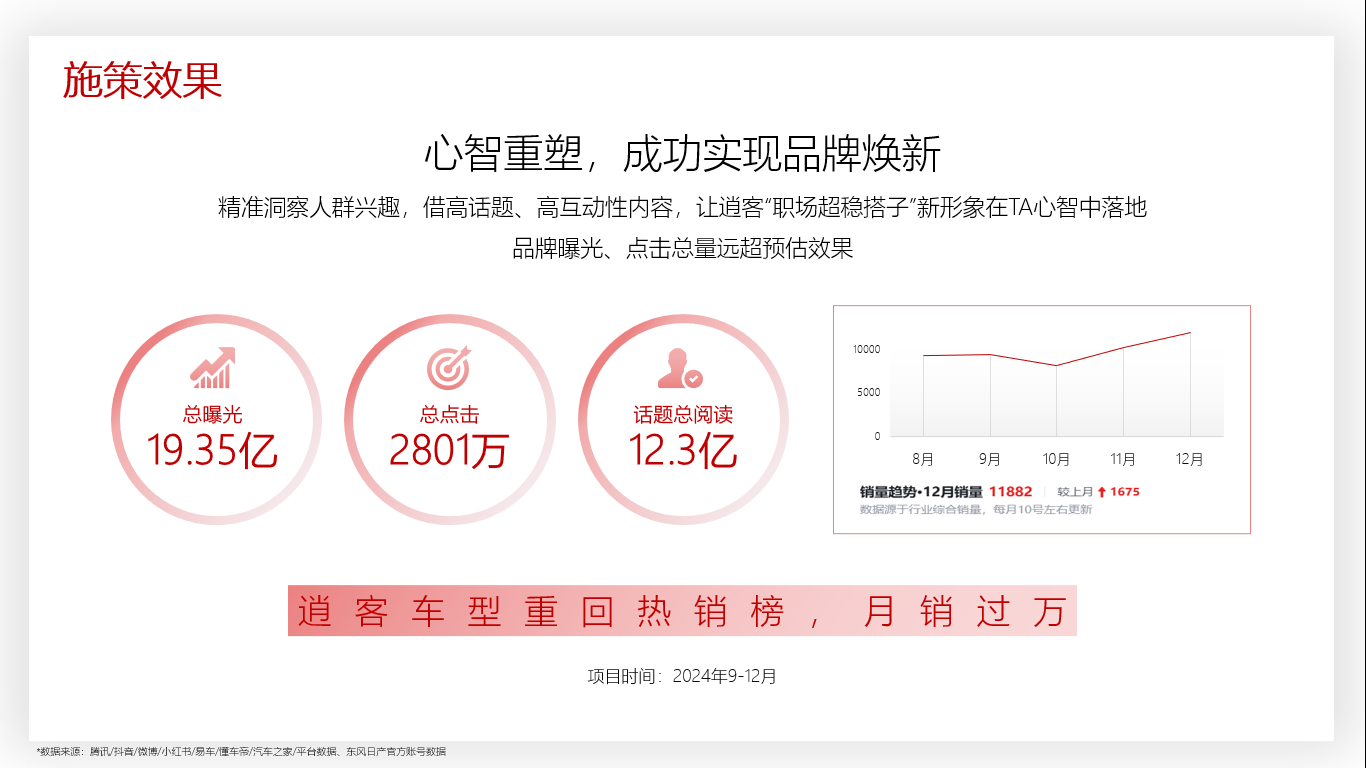Screen dimensions: 1366x768
Task: Select the 施策效果 slide title
Action: pyautogui.click(x=142, y=80)
